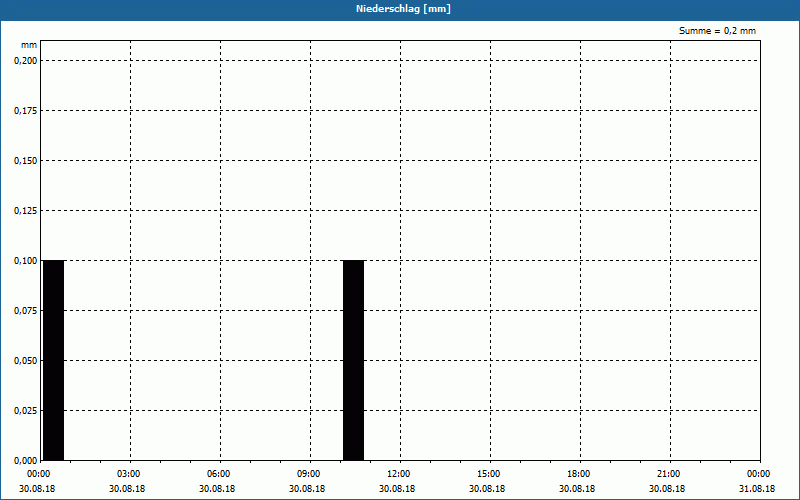800x500 pixels.
Task: Click the 0,175 y-axis value
Action: (26, 111)
